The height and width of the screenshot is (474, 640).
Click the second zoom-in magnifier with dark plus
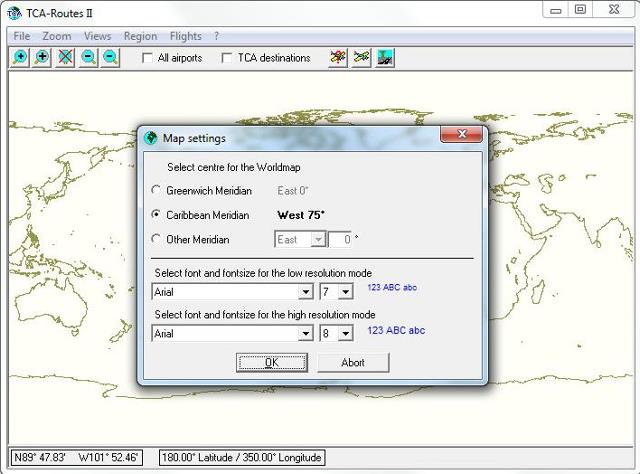tap(42, 58)
